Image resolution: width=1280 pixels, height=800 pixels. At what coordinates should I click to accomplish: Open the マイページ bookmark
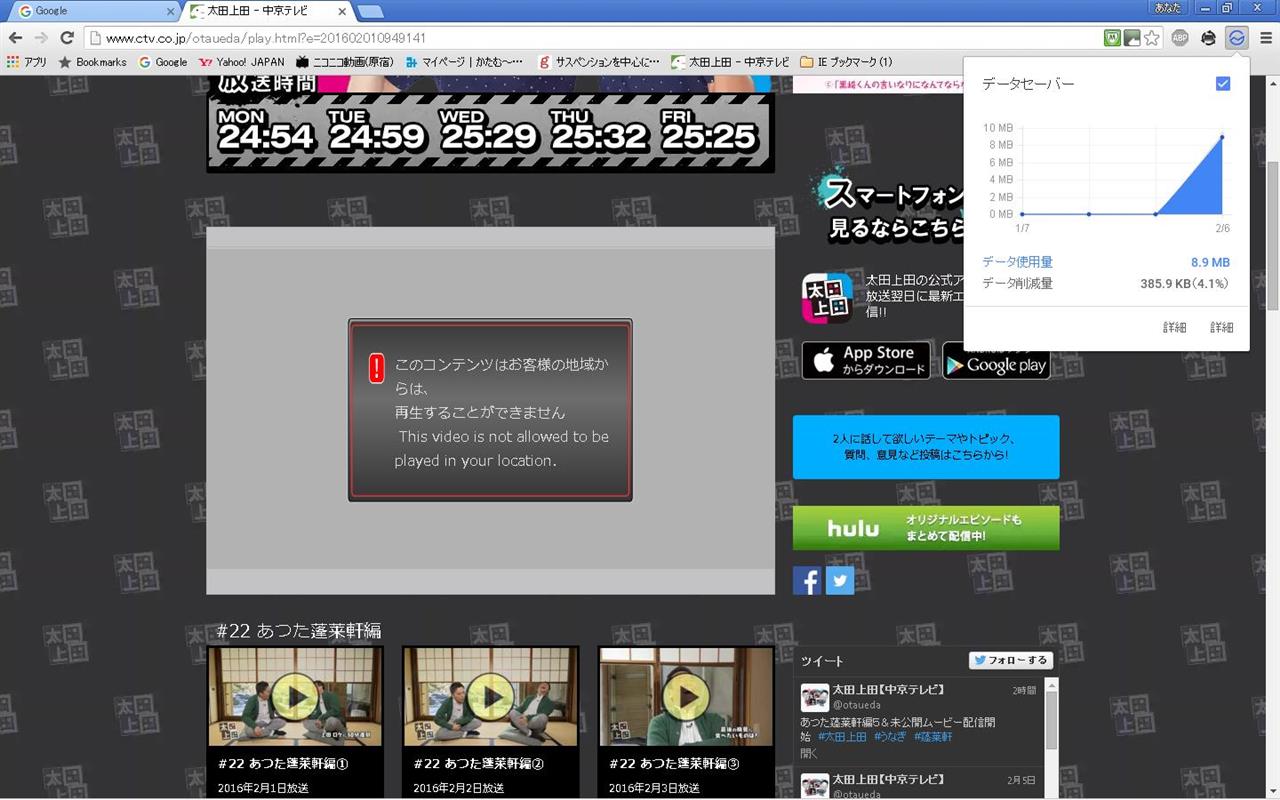click(x=463, y=62)
